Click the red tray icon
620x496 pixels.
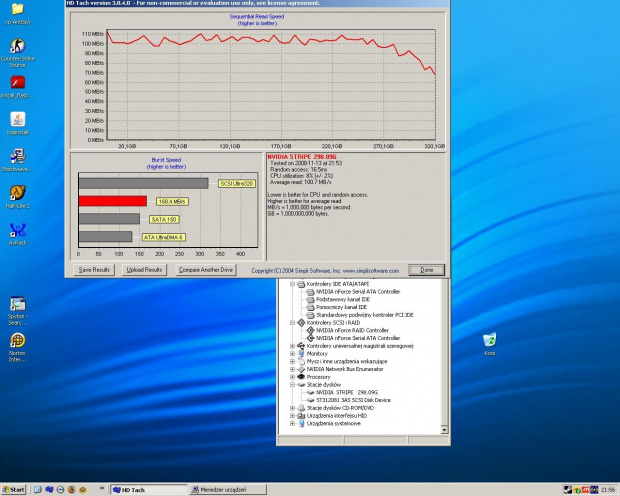(x=585, y=490)
